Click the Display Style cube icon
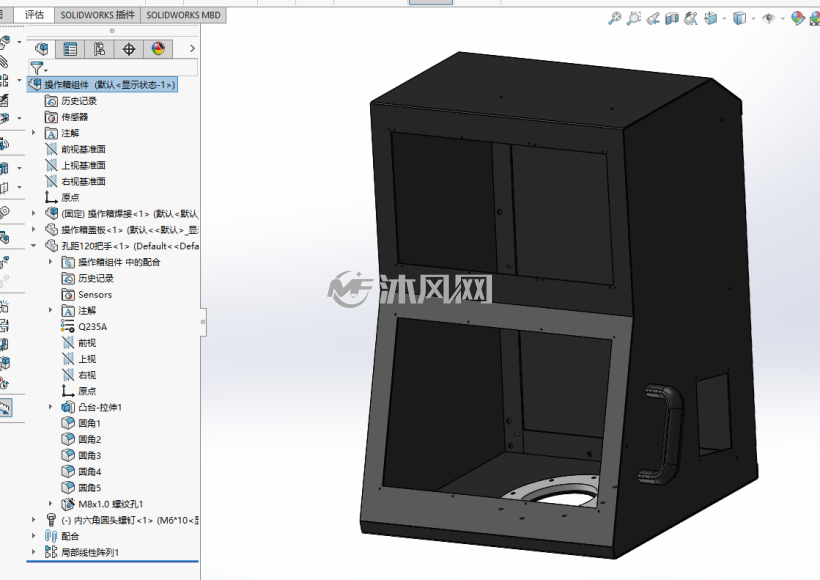Image resolution: width=820 pixels, height=580 pixels. [x=739, y=19]
